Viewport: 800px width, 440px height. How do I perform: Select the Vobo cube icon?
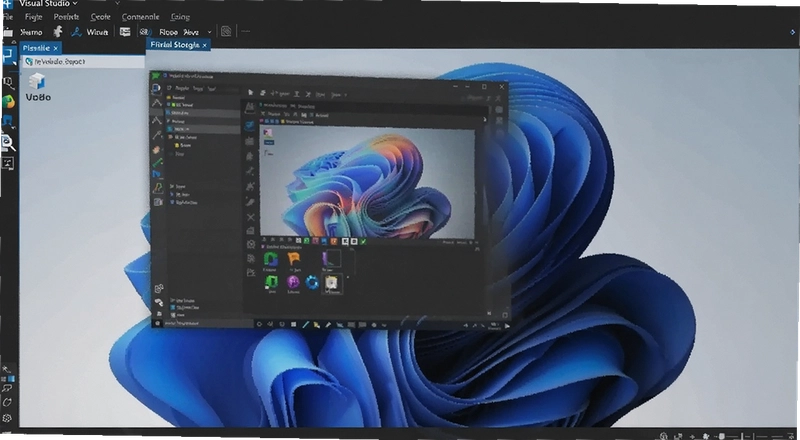(37, 81)
